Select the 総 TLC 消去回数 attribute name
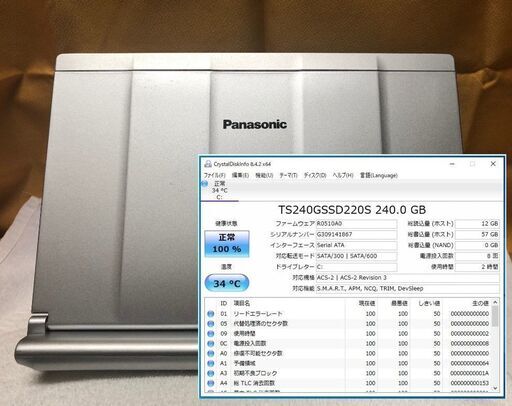The width and height of the screenshot is (512, 406). click(254, 383)
